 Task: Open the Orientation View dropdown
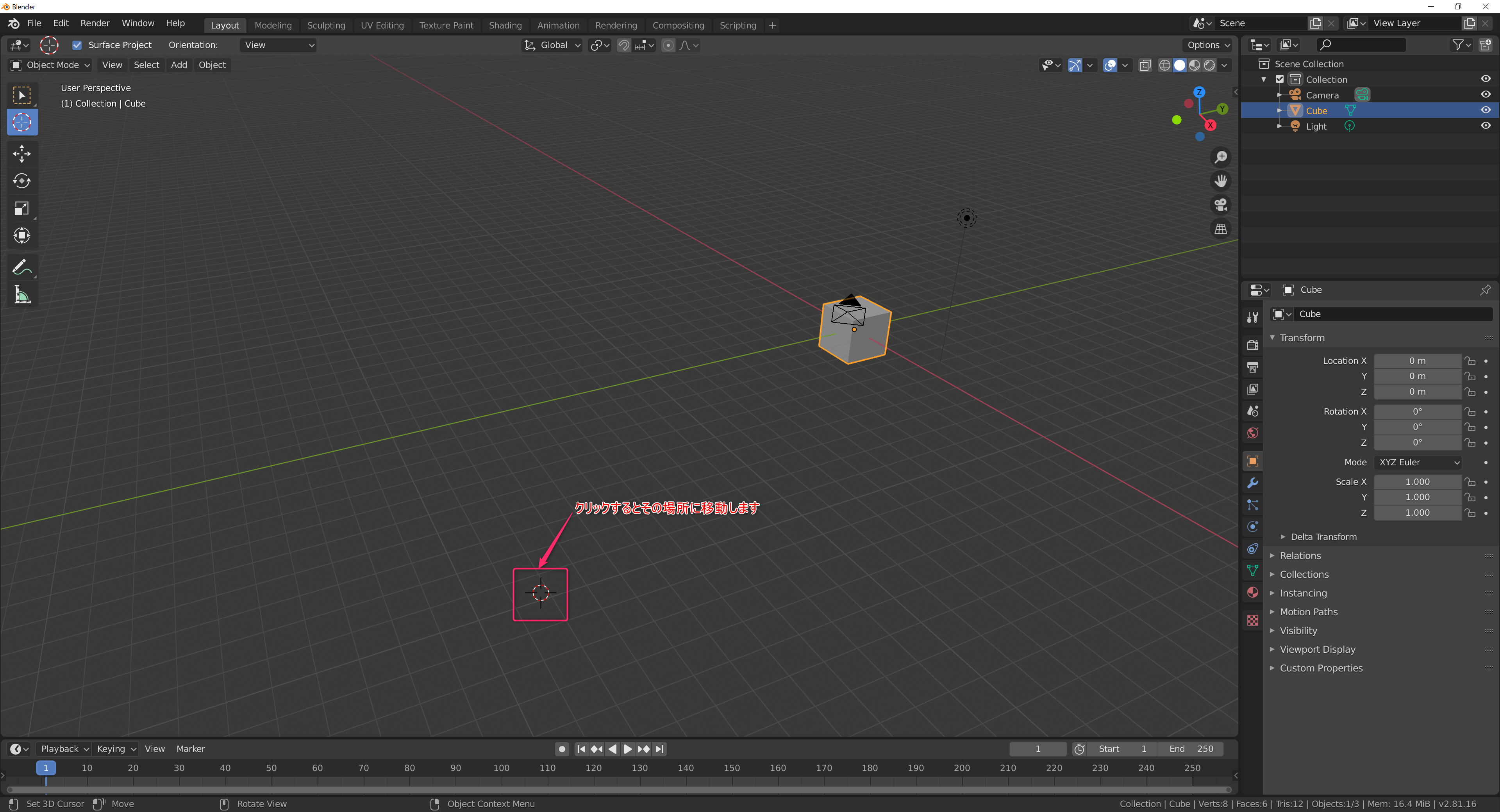coord(279,45)
